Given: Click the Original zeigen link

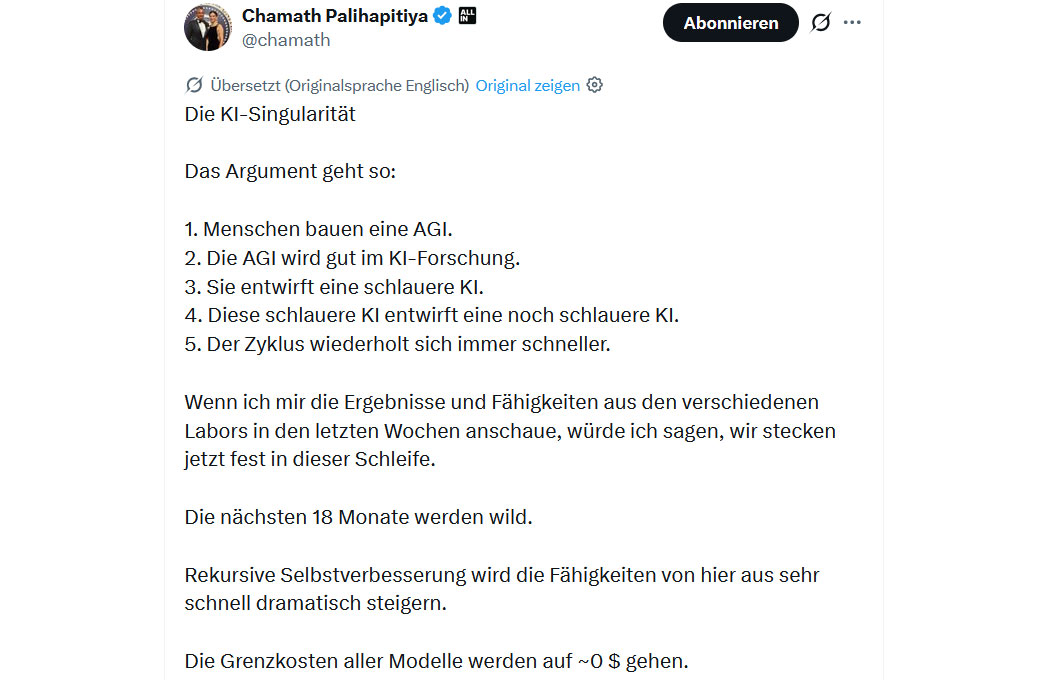Looking at the screenshot, I should click(x=528, y=86).
